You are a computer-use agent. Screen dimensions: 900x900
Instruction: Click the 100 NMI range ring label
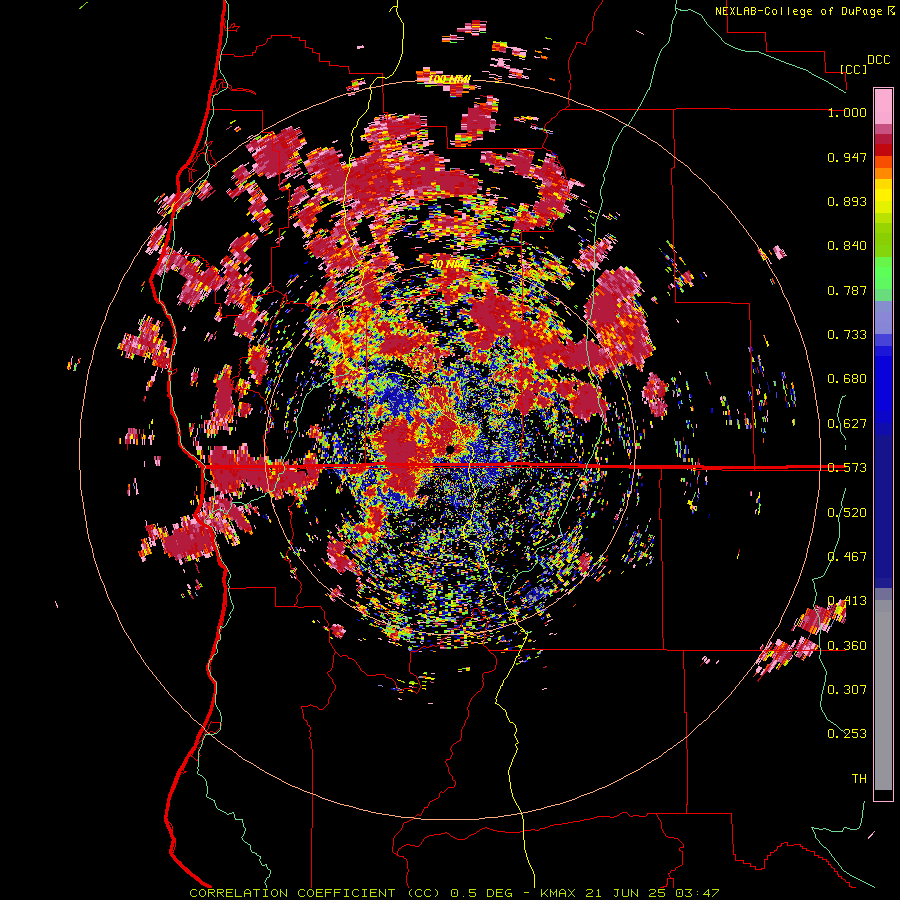pos(450,79)
